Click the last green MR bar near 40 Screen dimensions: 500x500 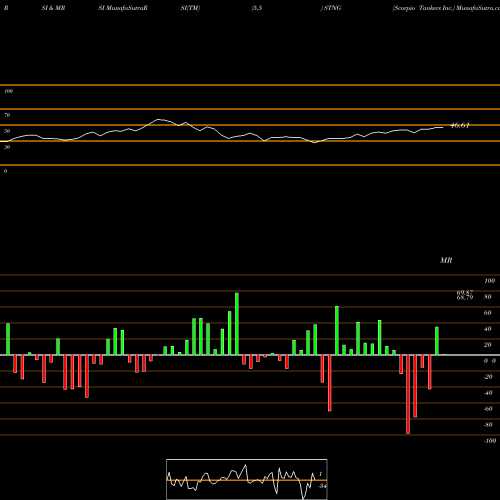pyautogui.click(x=437, y=341)
